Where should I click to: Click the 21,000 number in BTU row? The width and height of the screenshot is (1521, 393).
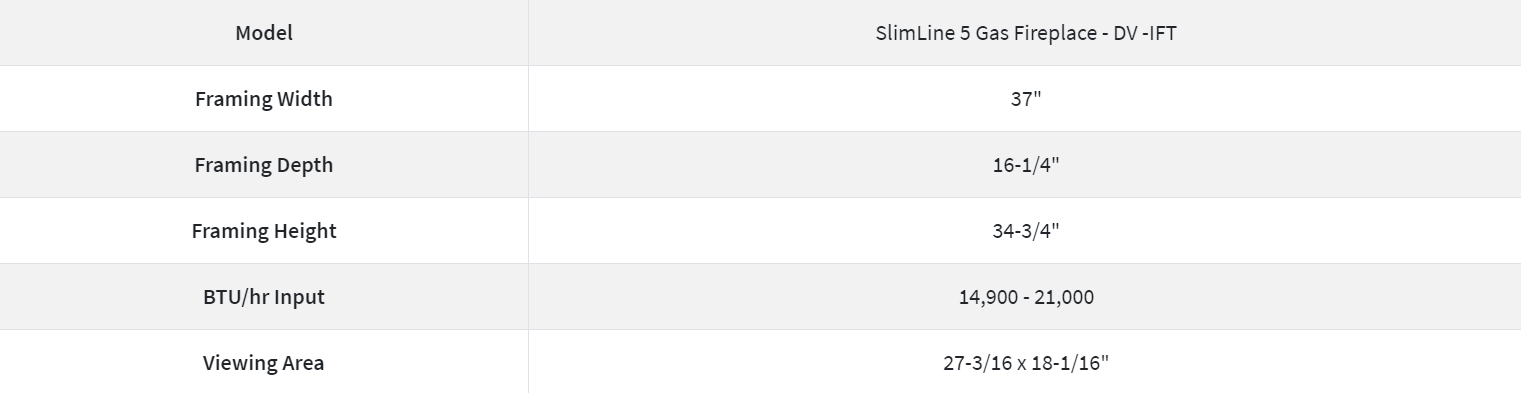[1065, 297]
